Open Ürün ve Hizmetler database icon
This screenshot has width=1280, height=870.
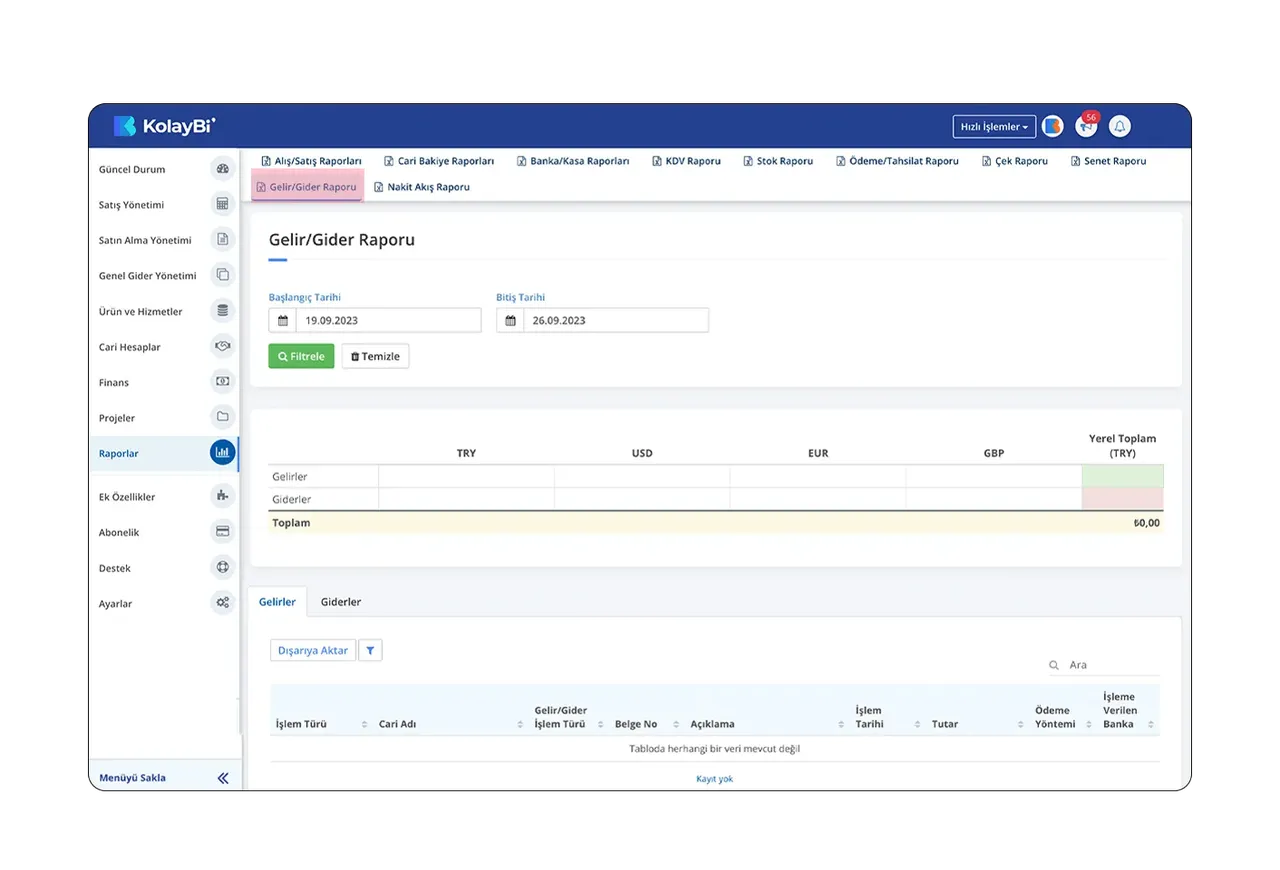pos(222,311)
